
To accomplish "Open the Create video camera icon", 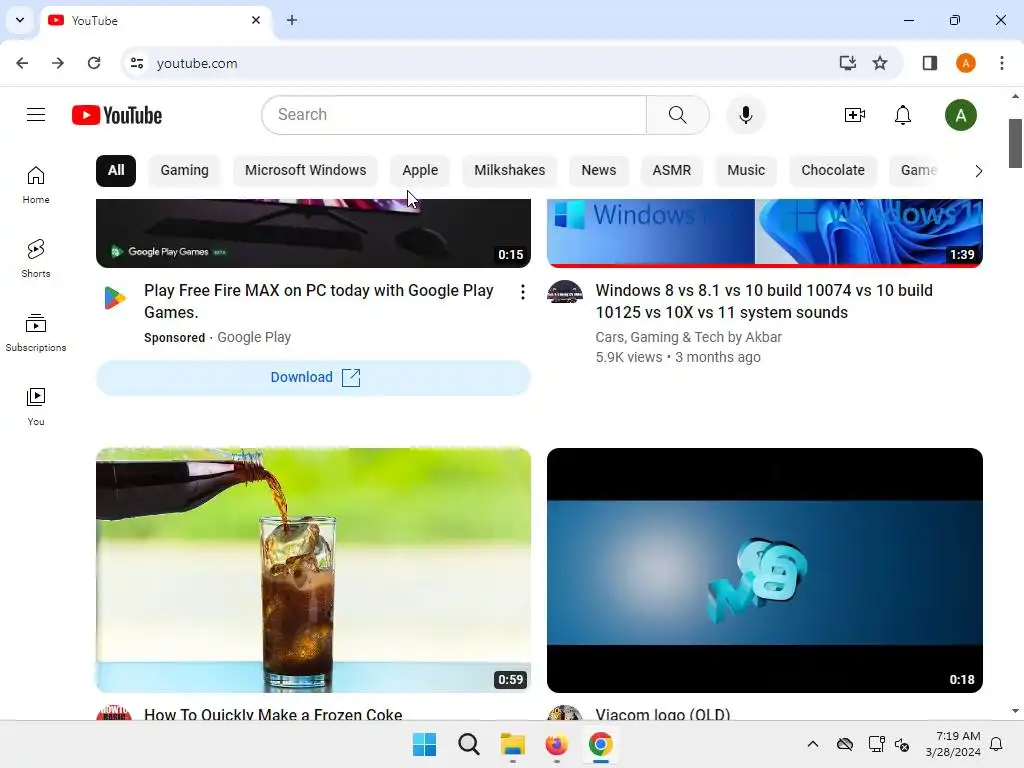I will (x=854, y=115).
